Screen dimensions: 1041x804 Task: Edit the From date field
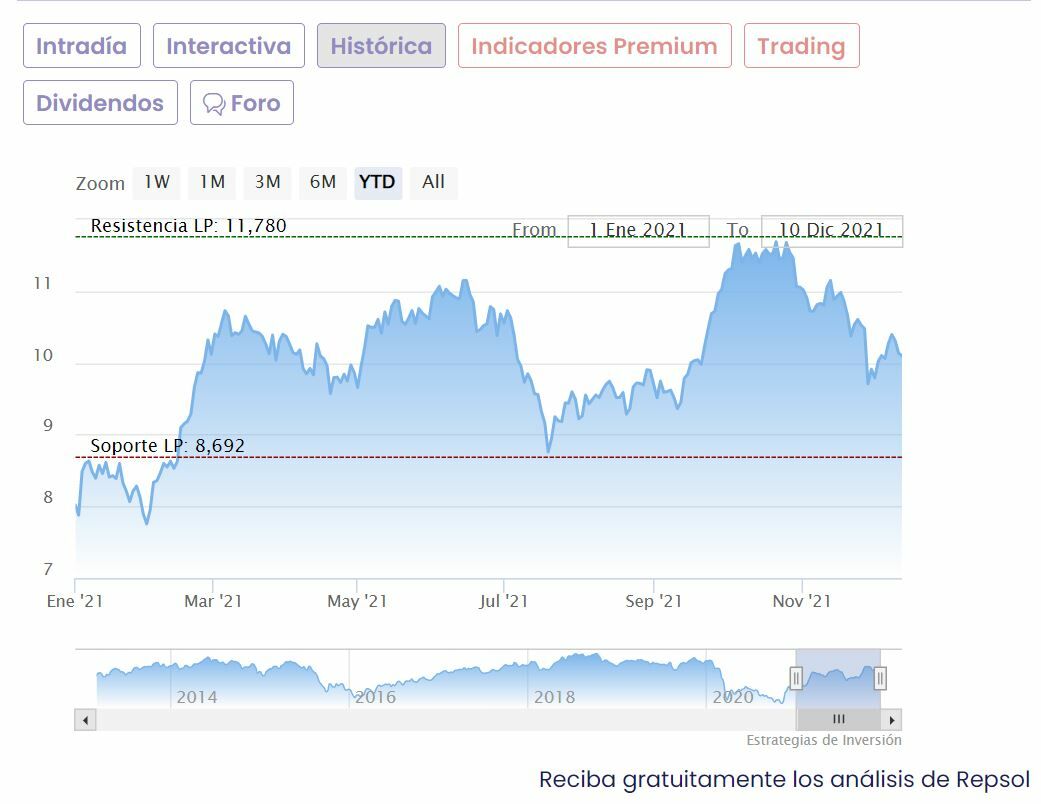[638, 231]
